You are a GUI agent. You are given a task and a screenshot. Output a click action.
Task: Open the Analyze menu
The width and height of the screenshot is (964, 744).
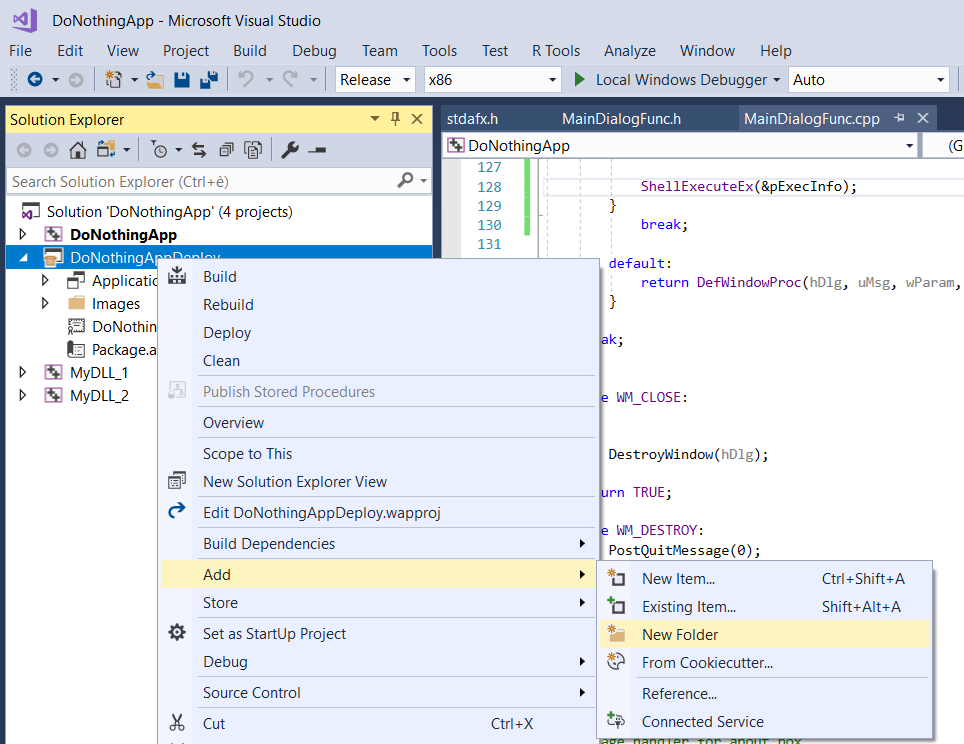[630, 50]
